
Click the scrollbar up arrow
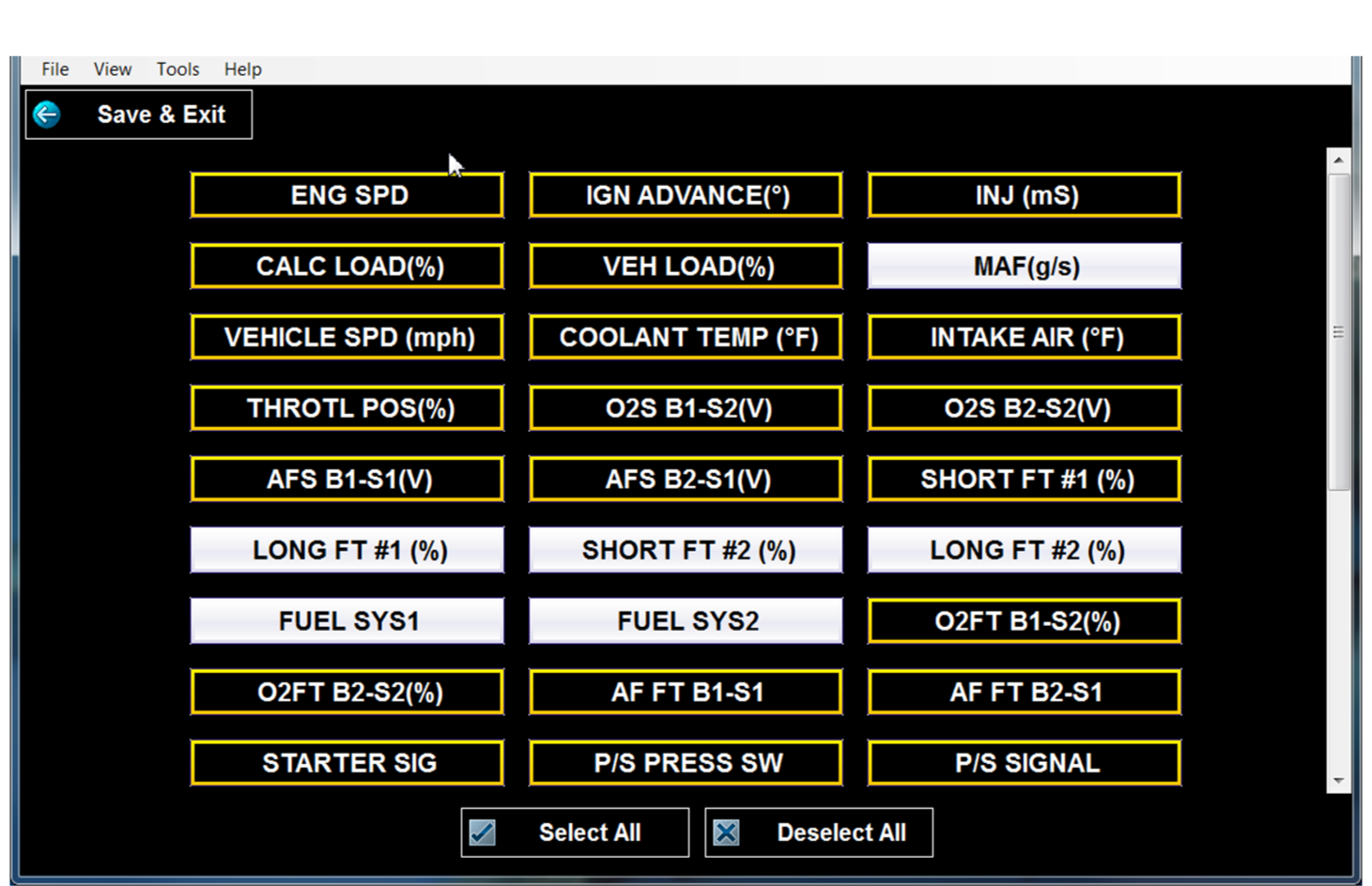pyautogui.click(x=1338, y=160)
